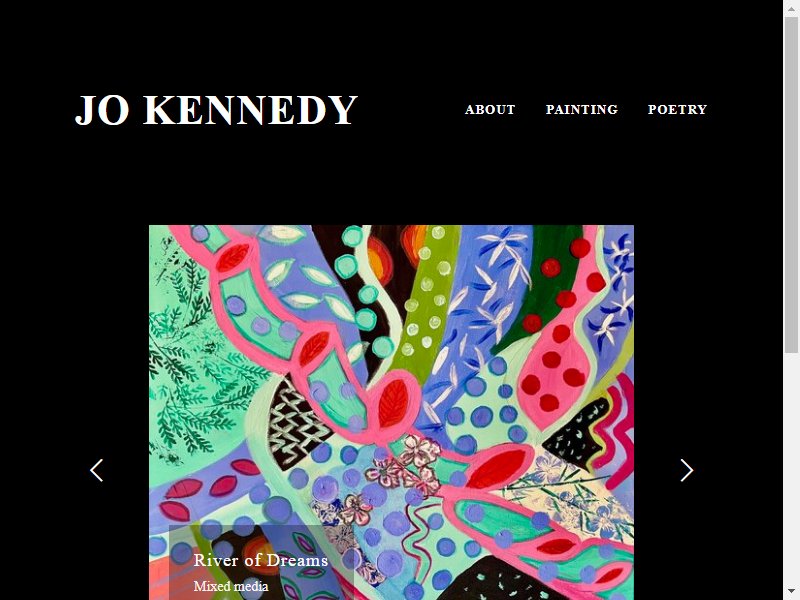Viewport: 800px width, 600px height.
Task: Open the About page
Action: (x=490, y=109)
